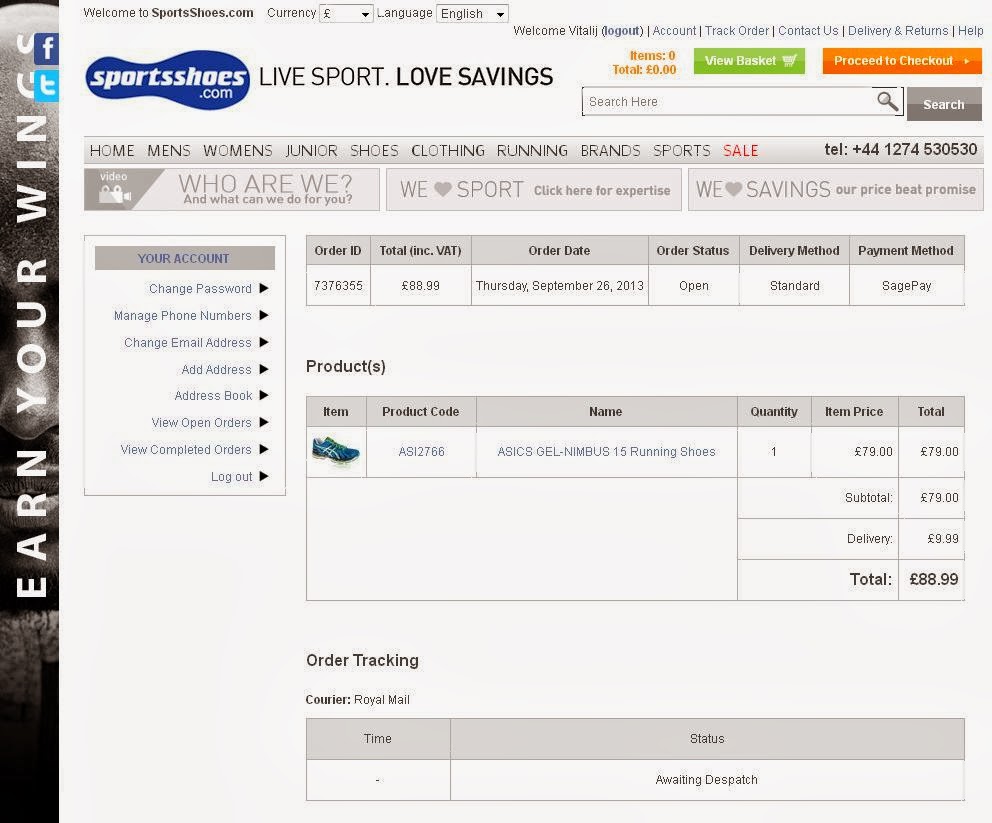Click the Change Password link
This screenshot has height=823, width=992.
coord(200,288)
